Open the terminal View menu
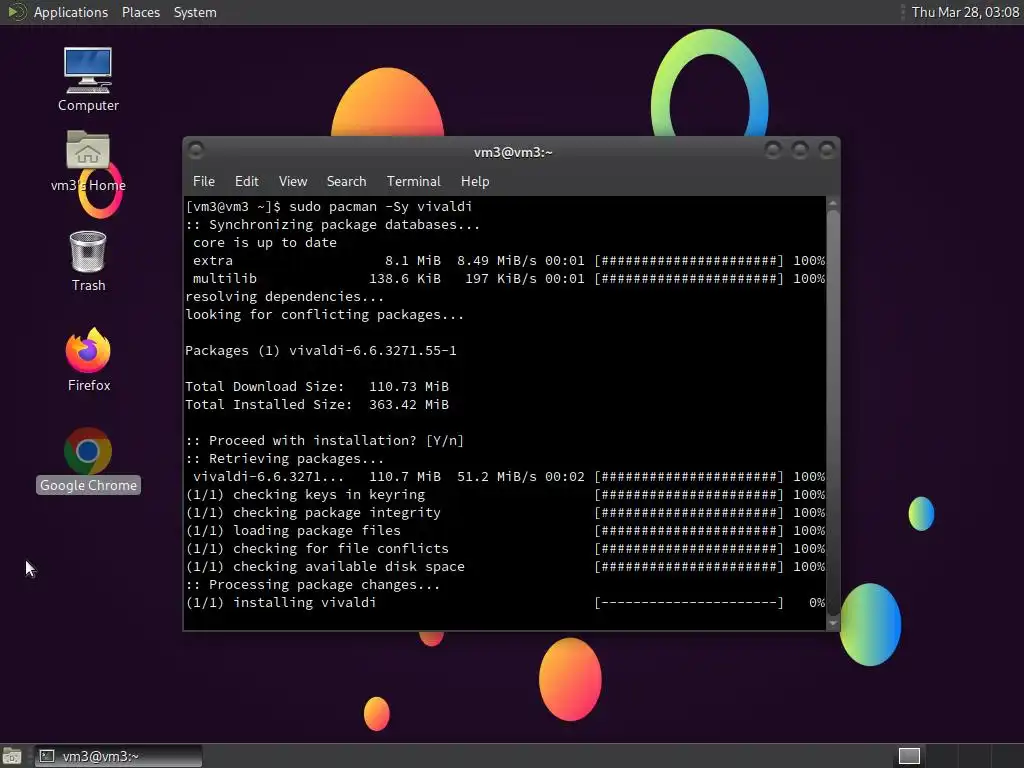 coord(293,182)
